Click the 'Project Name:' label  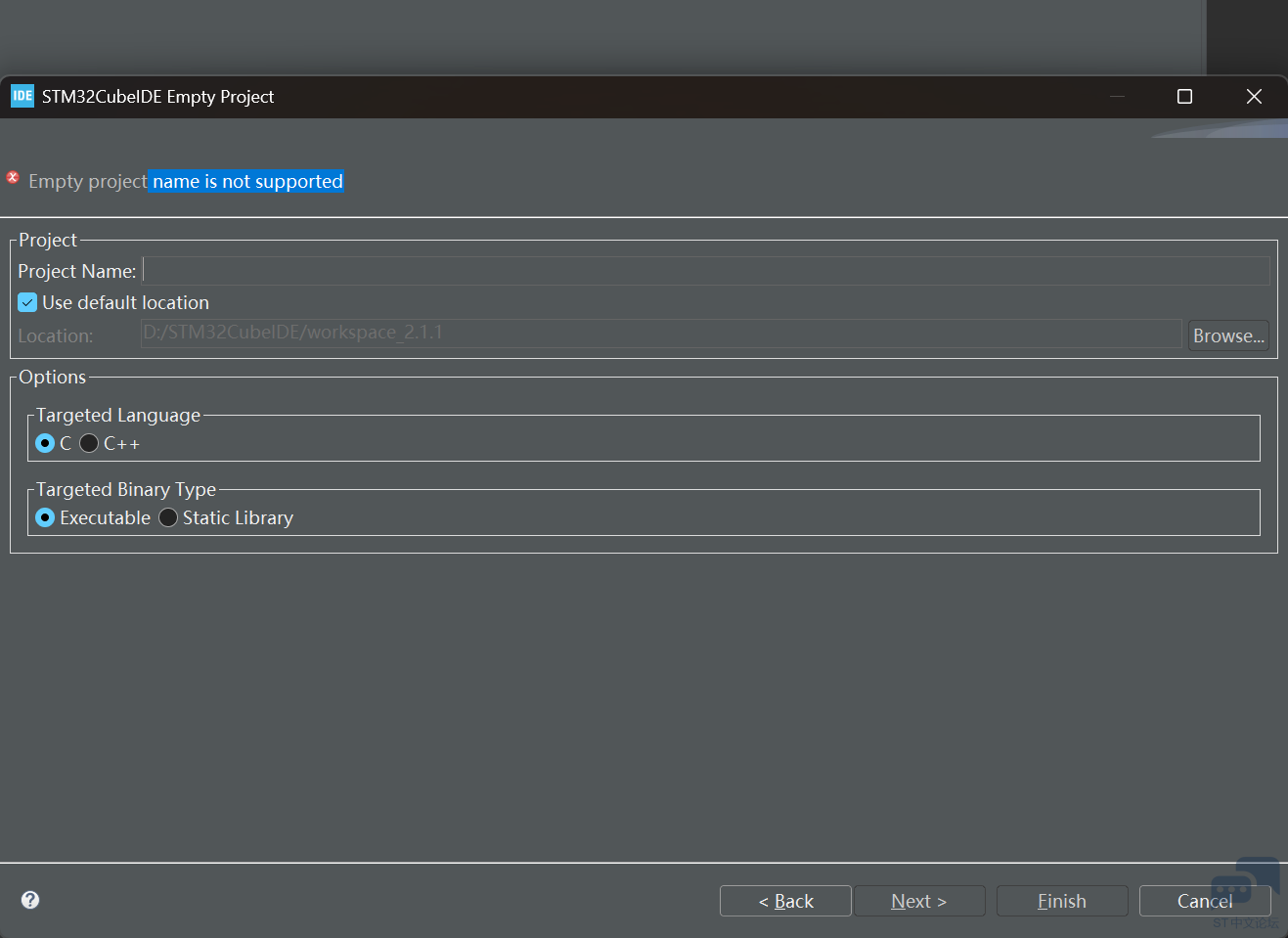click(x=77, y=271)
